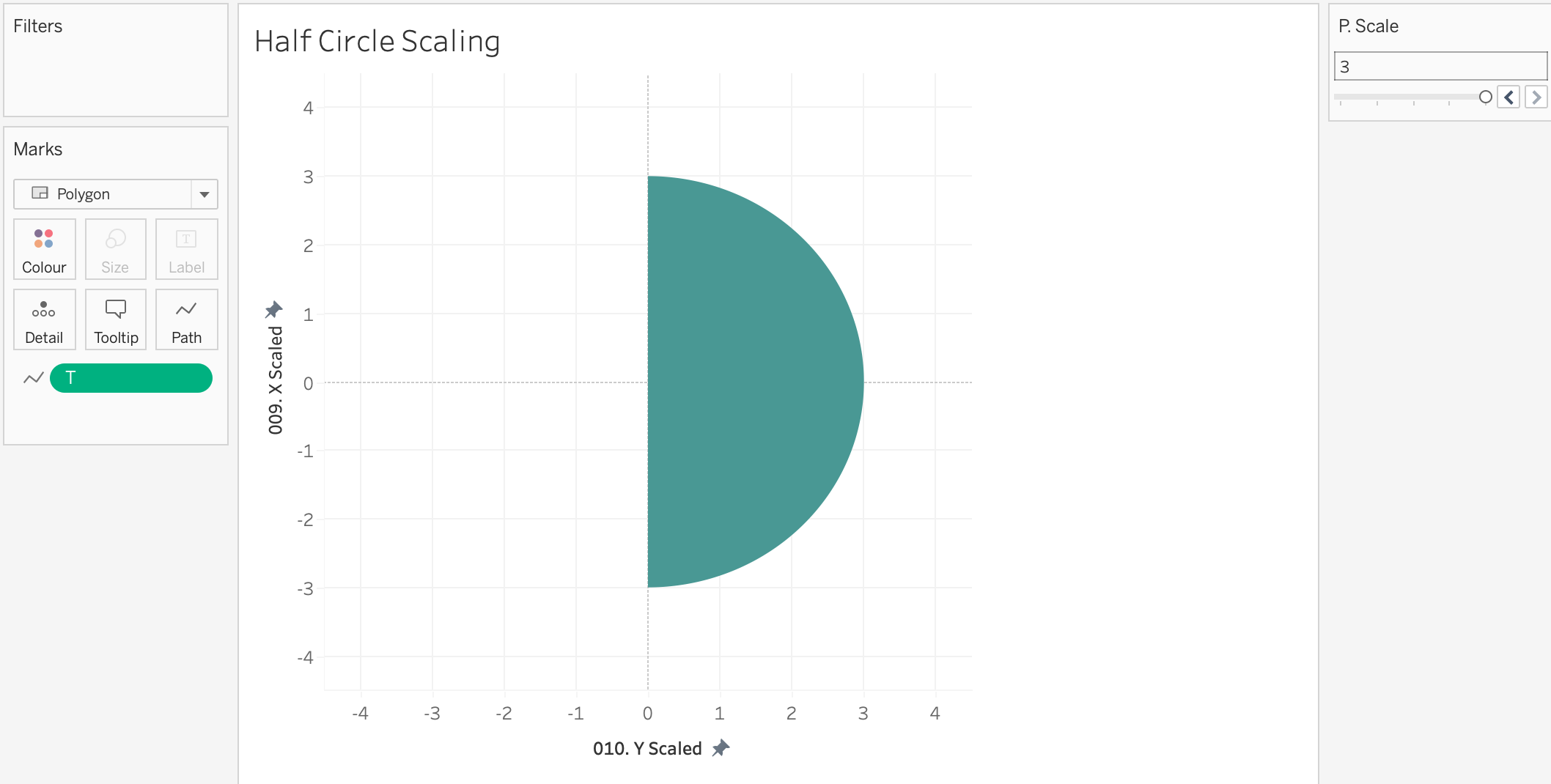The image size is (1551, 784).
Task: Click the Half Circle Scaling title
Action: (x=377, y=42)
